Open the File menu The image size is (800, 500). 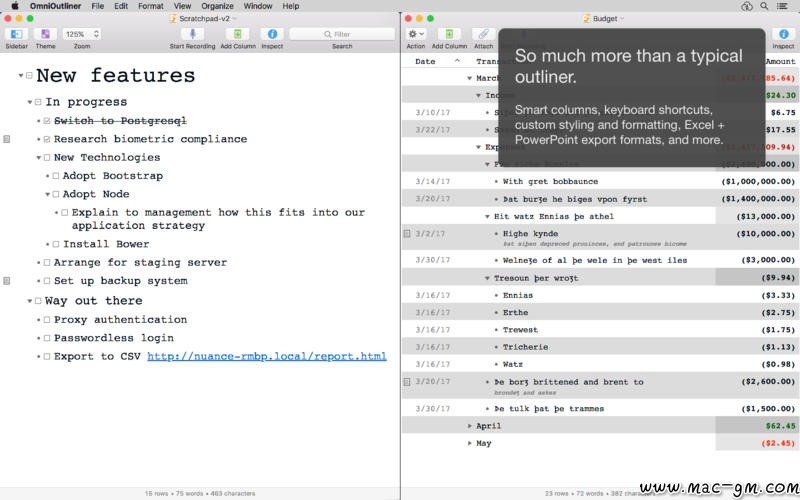[97, 6]
